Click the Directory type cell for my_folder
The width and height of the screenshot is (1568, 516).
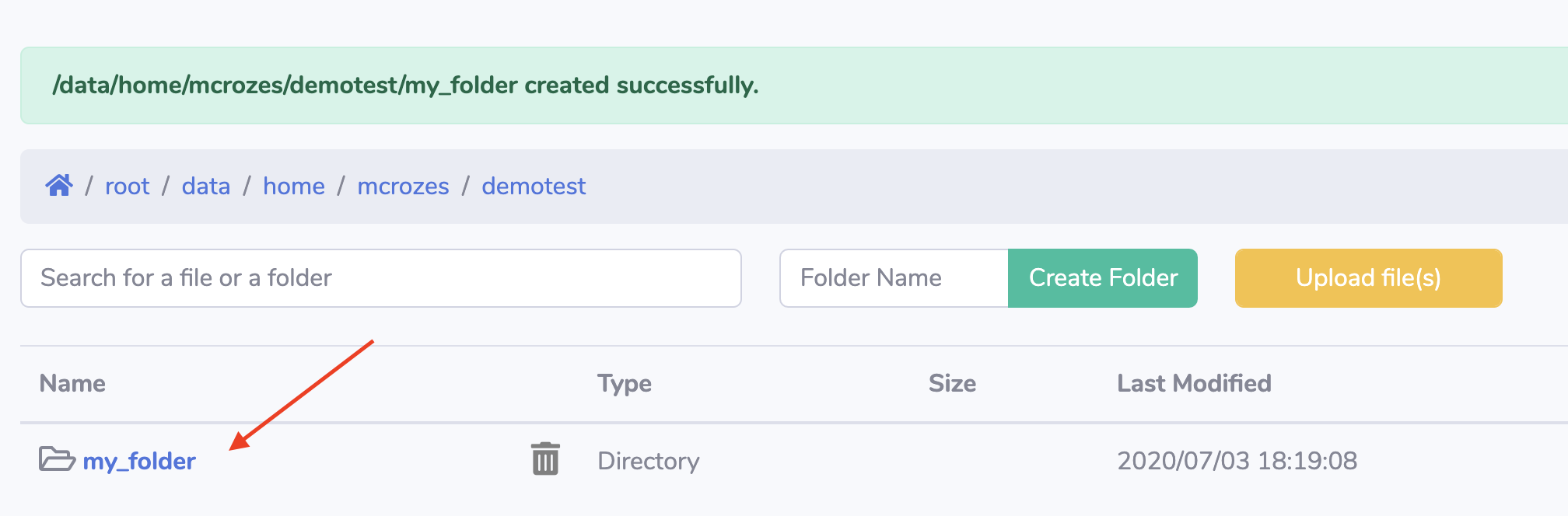pos(649,462)
